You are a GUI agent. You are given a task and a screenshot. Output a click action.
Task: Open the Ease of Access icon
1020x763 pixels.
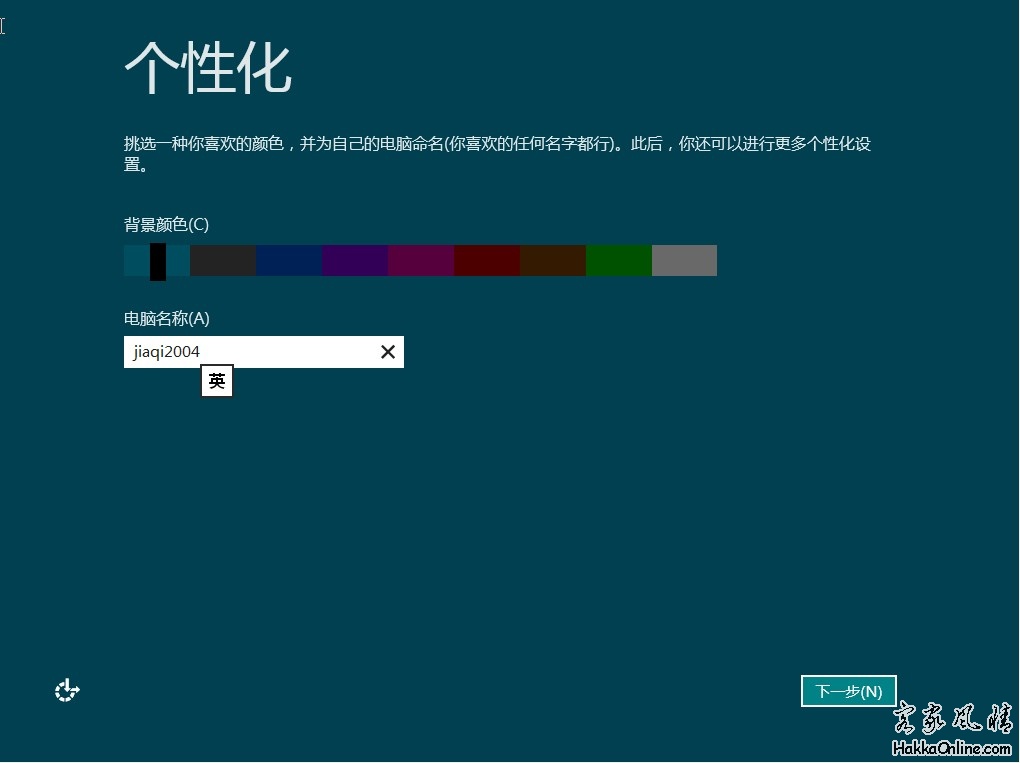tap(67, 690)
